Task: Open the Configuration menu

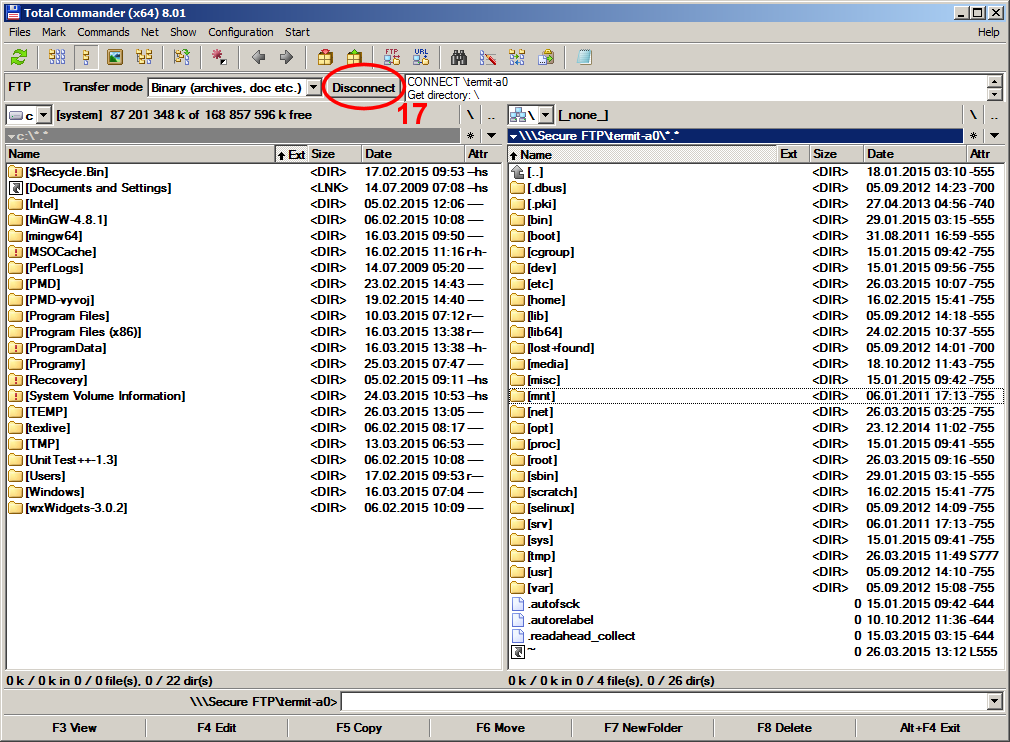Action: (240, 32)
